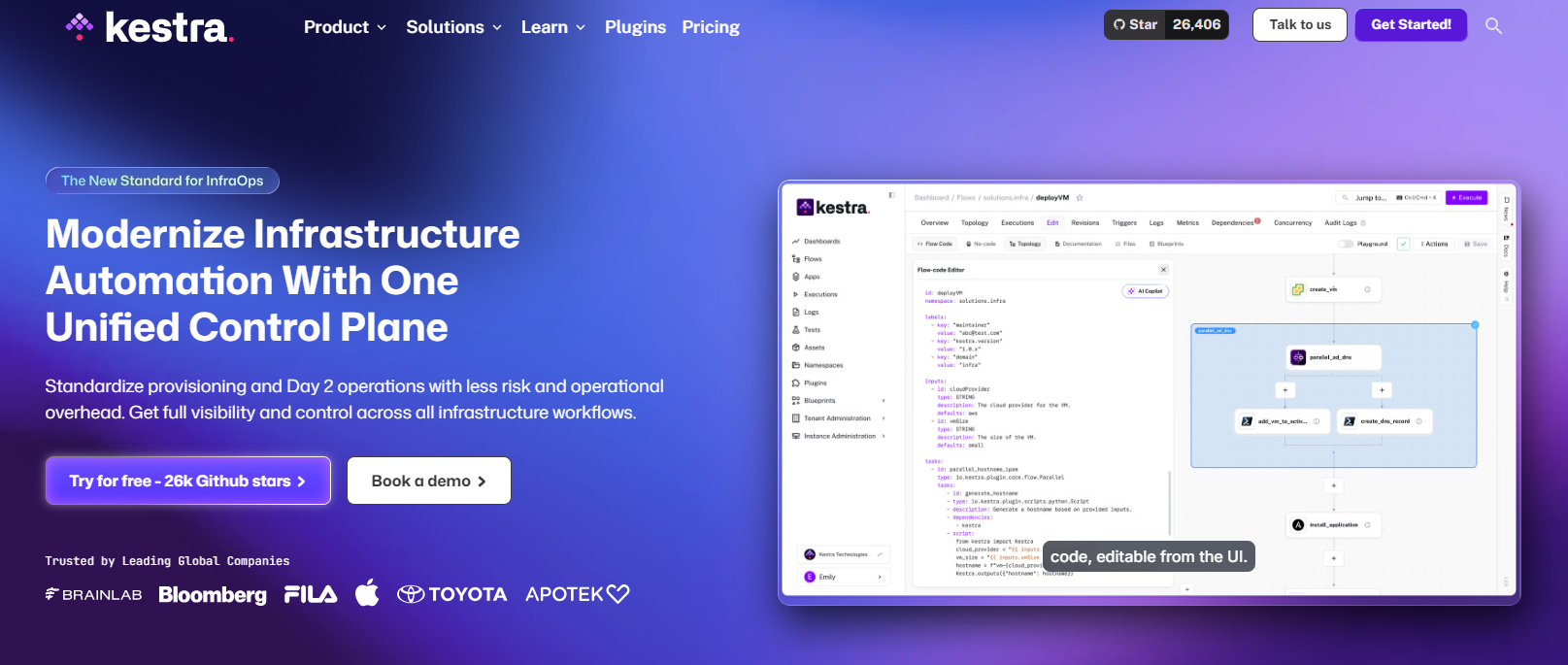The image size is (1568, 665).
Task: Select the parallel_ad_dns node
Action: [x=1333, y=357]
